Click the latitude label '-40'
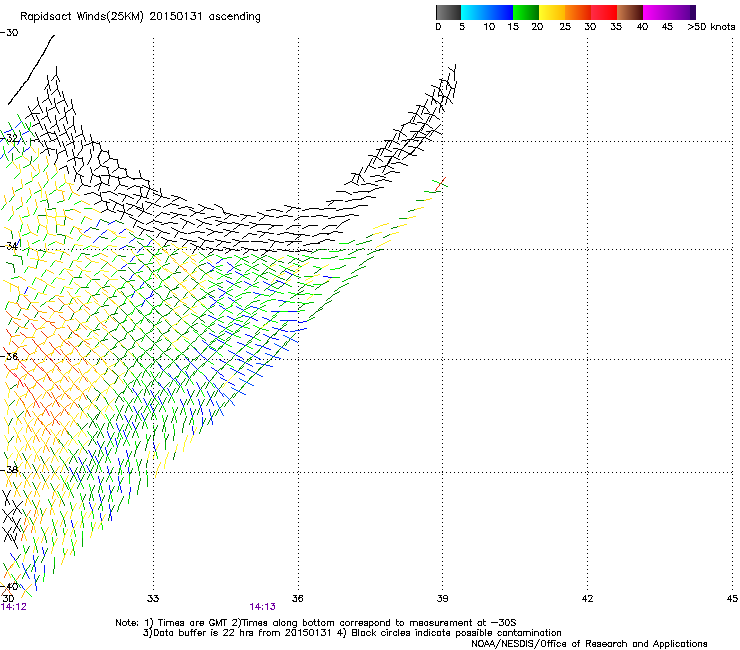 pyautogui.click(x=9, y=586)
